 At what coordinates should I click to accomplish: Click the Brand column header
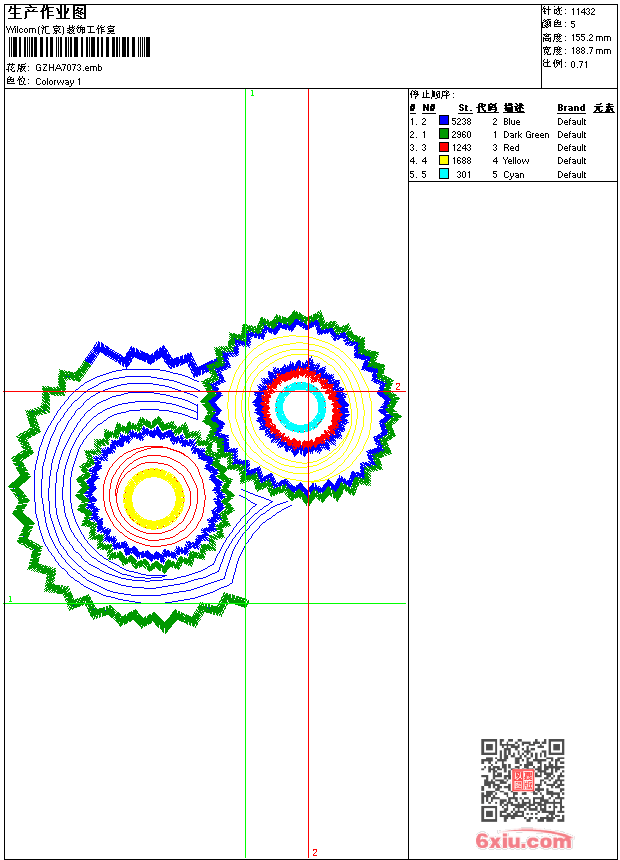click(x=571, y=108)
